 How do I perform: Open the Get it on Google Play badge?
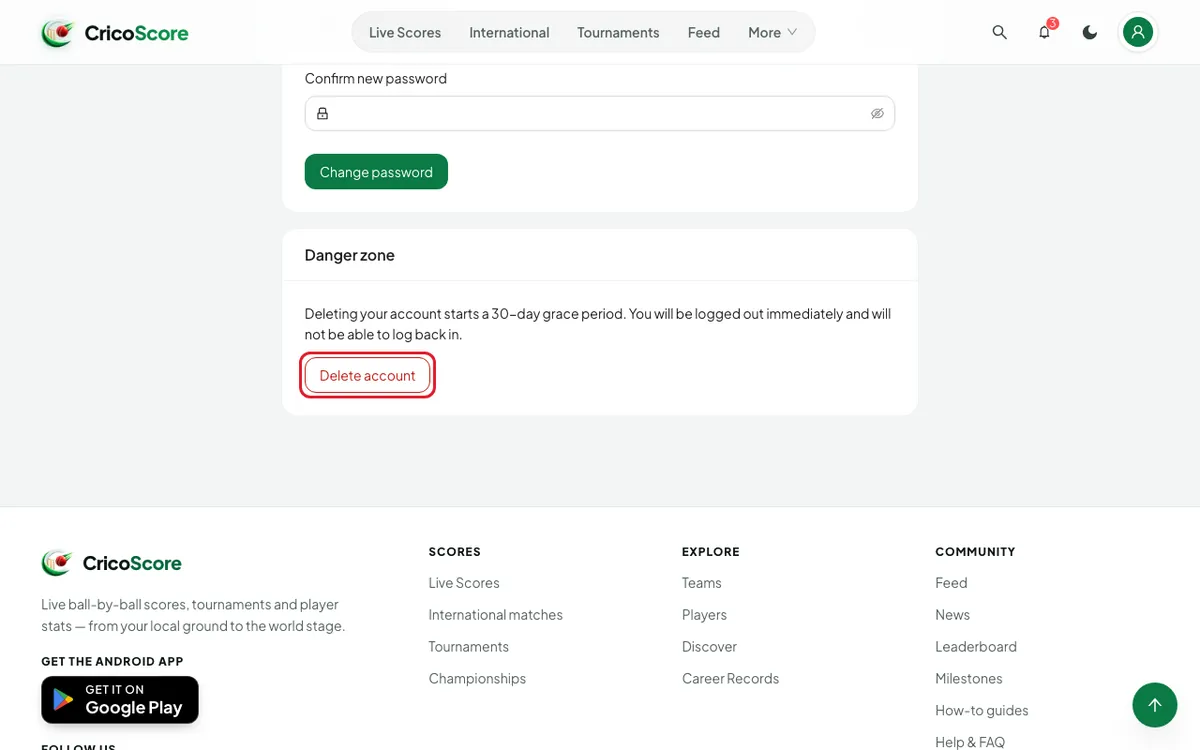pos(120,700)
